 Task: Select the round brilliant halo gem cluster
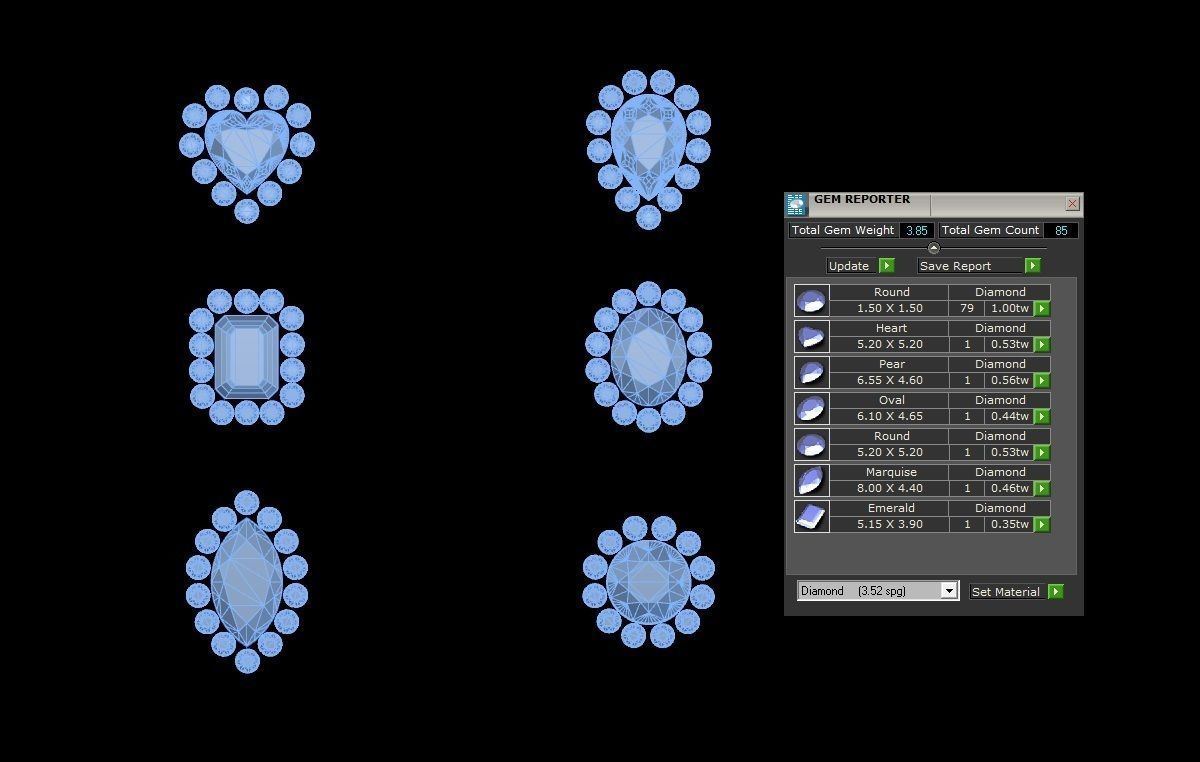coord(649,582)
